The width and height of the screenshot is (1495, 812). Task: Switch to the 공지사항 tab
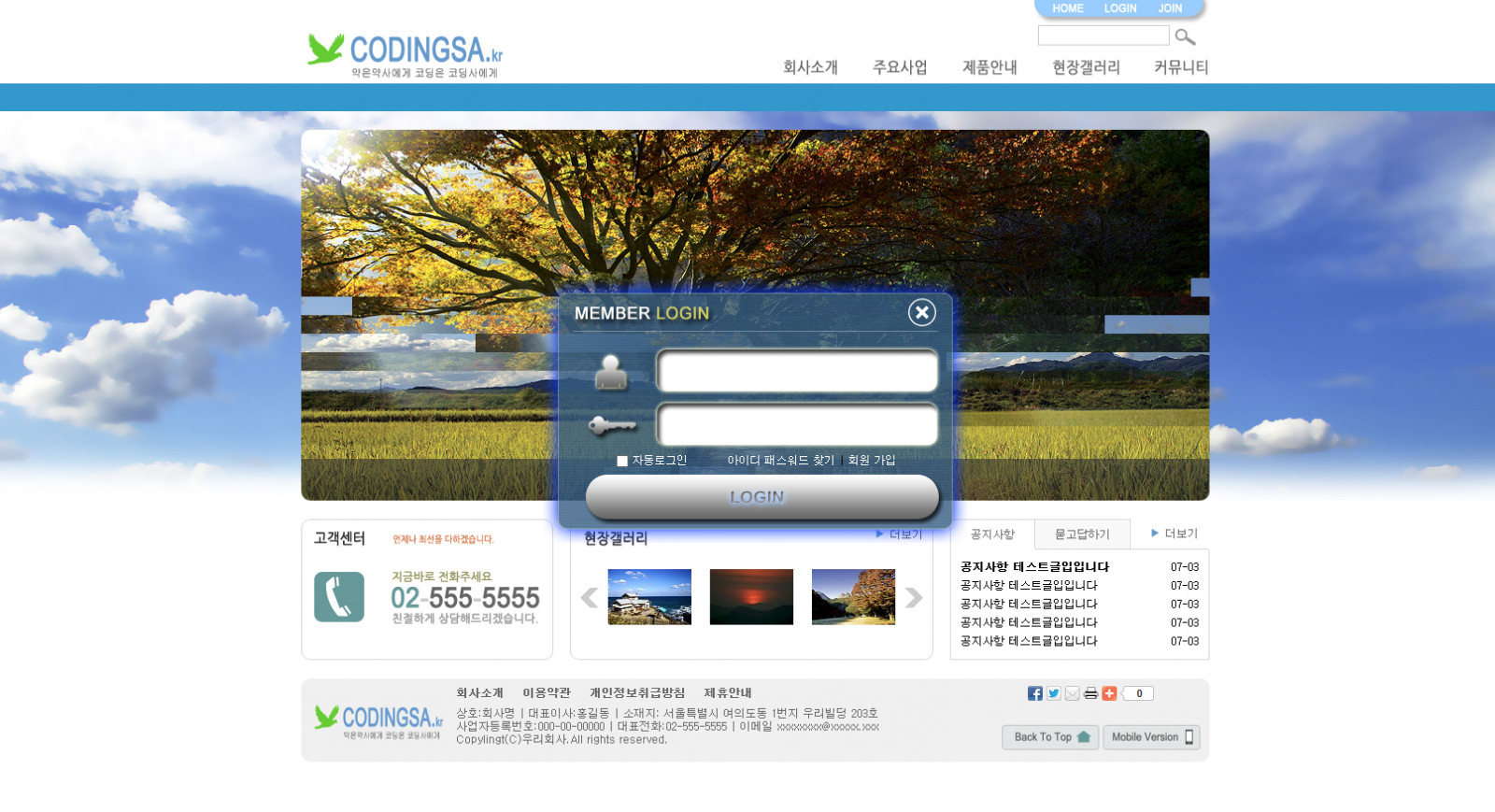coord(992,534)
